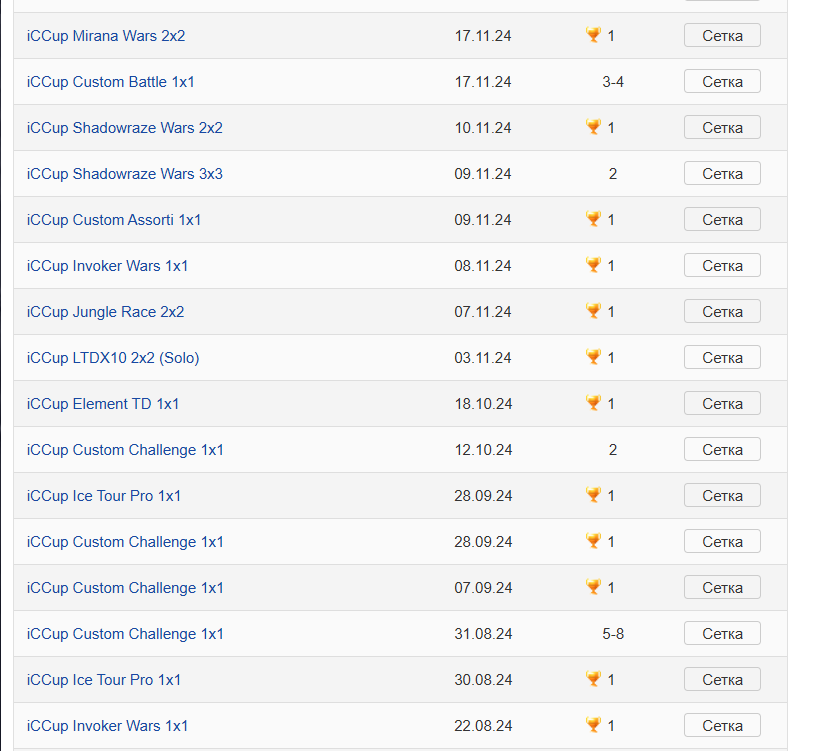Click date 18.10.24
The height and width of the screenshot is (751, 835).
pyautogui.click(x=483, y=404)
